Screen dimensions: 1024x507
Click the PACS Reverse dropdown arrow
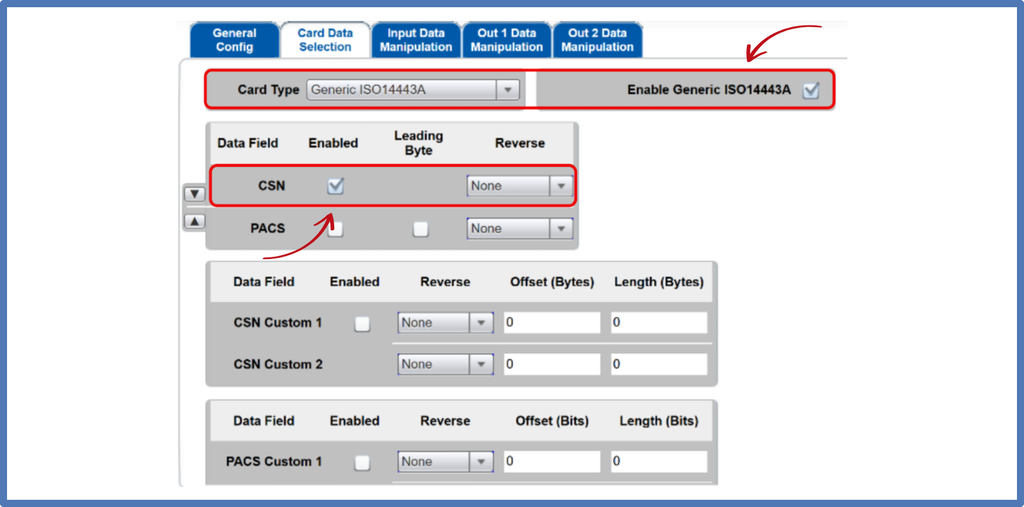560,229
